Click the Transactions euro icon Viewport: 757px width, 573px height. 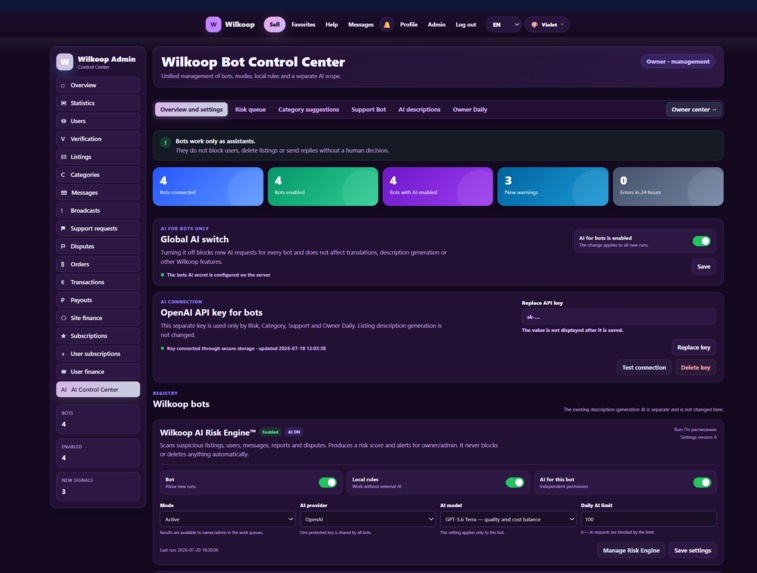tap(63, 282)
